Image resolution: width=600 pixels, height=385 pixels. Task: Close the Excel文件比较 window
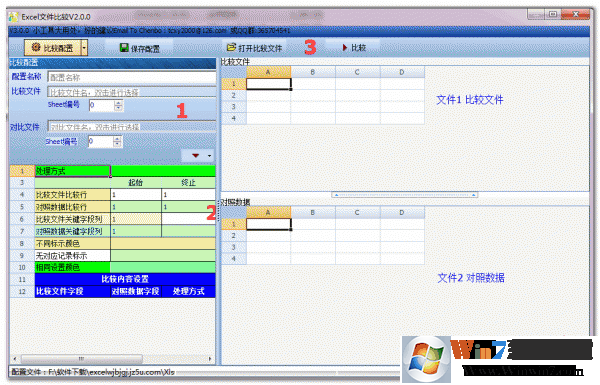[576, 15]
